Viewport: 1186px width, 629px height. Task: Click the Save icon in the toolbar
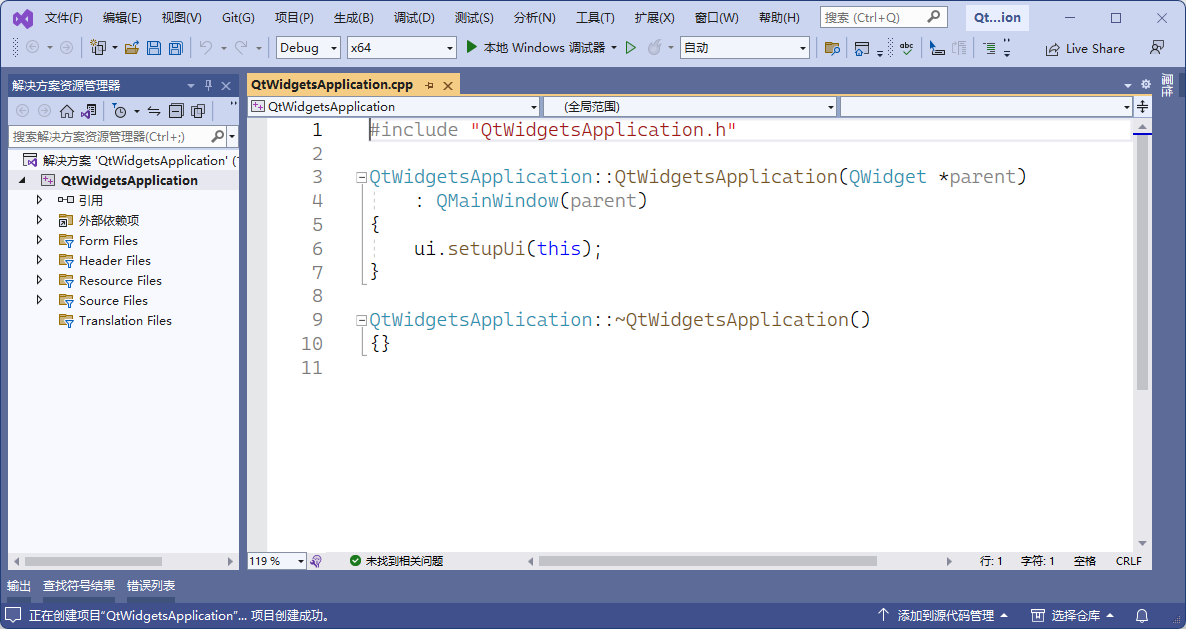coord(154,47)
